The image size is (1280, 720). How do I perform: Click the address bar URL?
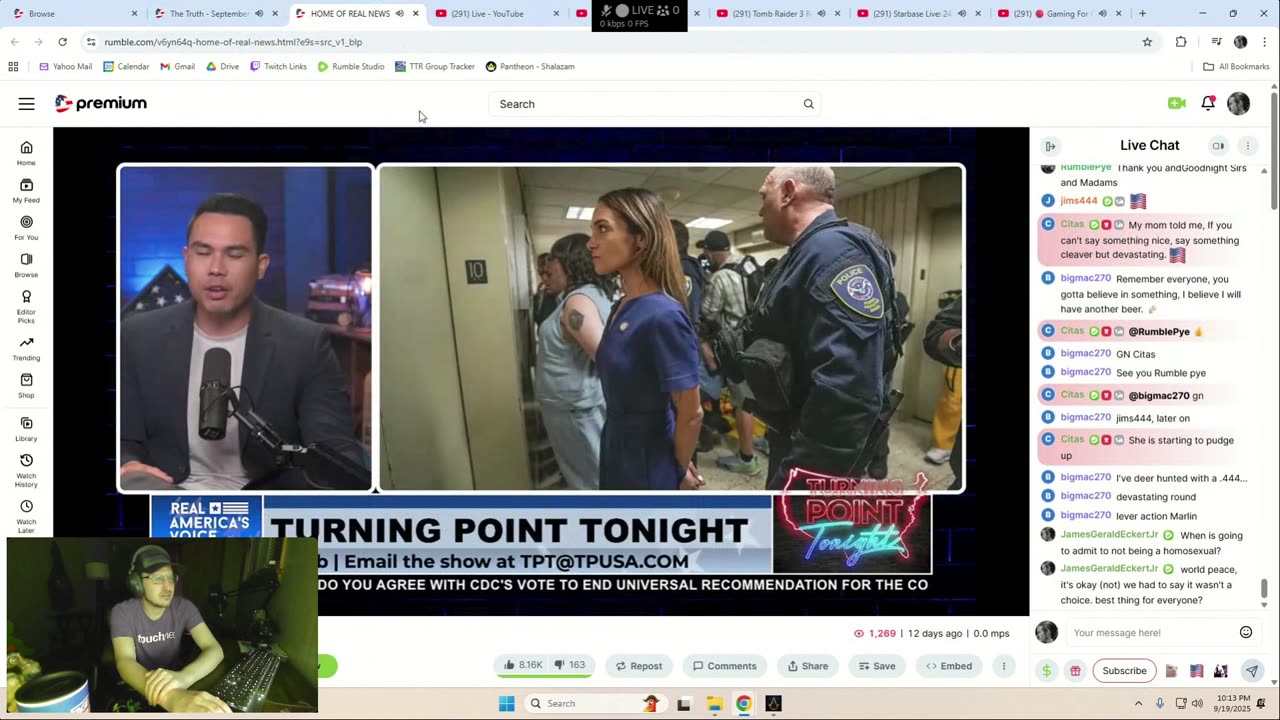(233, 42)
